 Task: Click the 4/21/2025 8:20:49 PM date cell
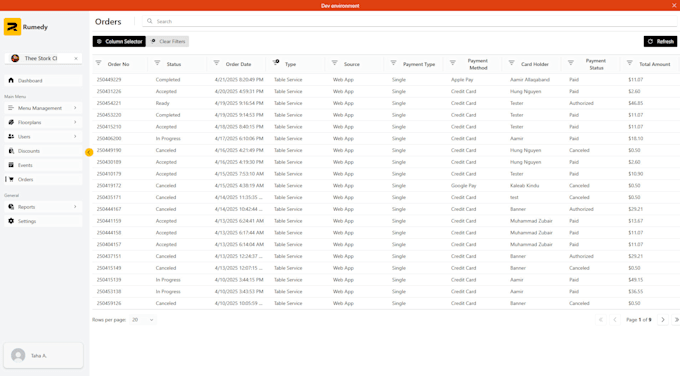(239, 80)
